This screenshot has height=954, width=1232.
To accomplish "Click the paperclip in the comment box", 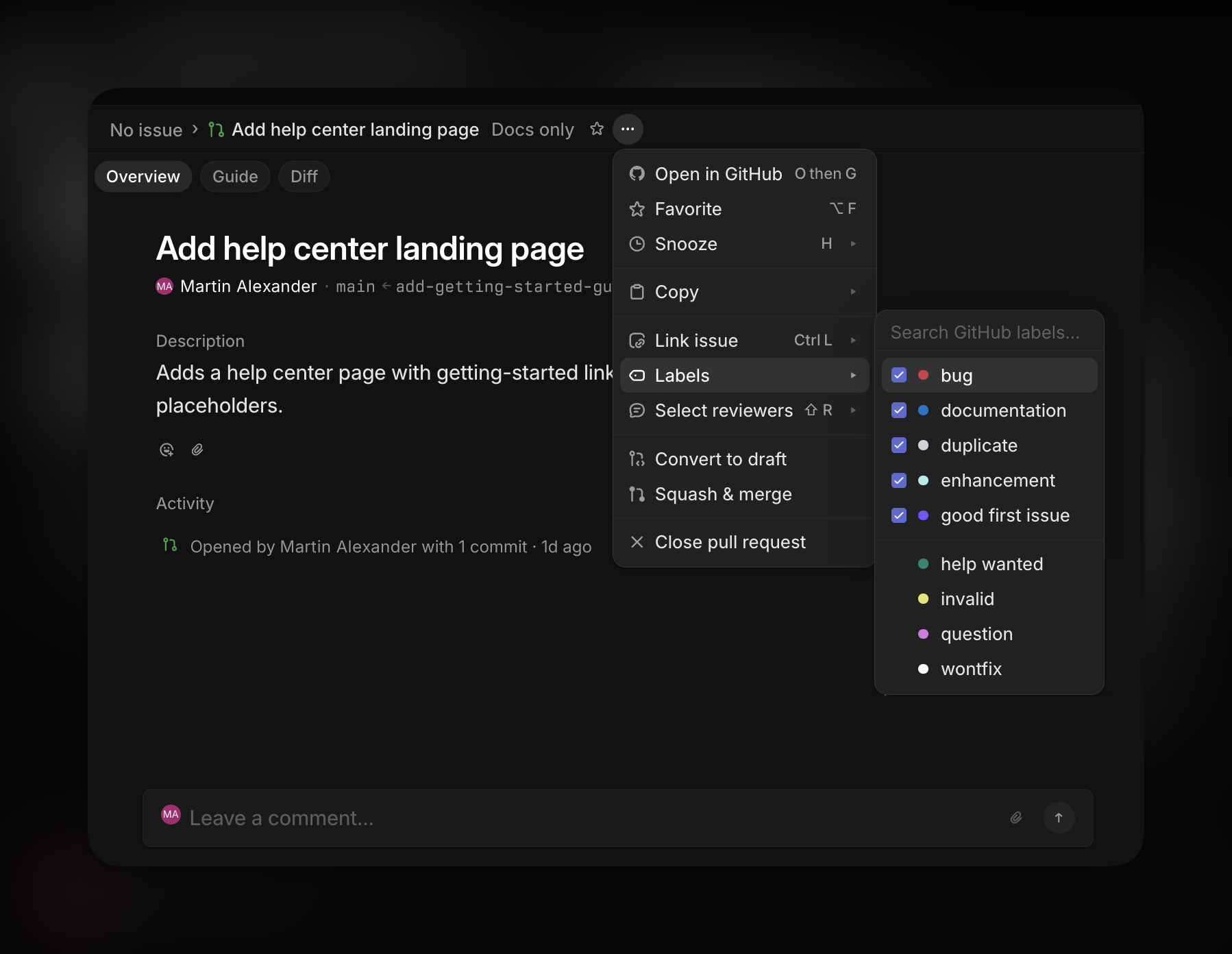I will pos(1016,818).
